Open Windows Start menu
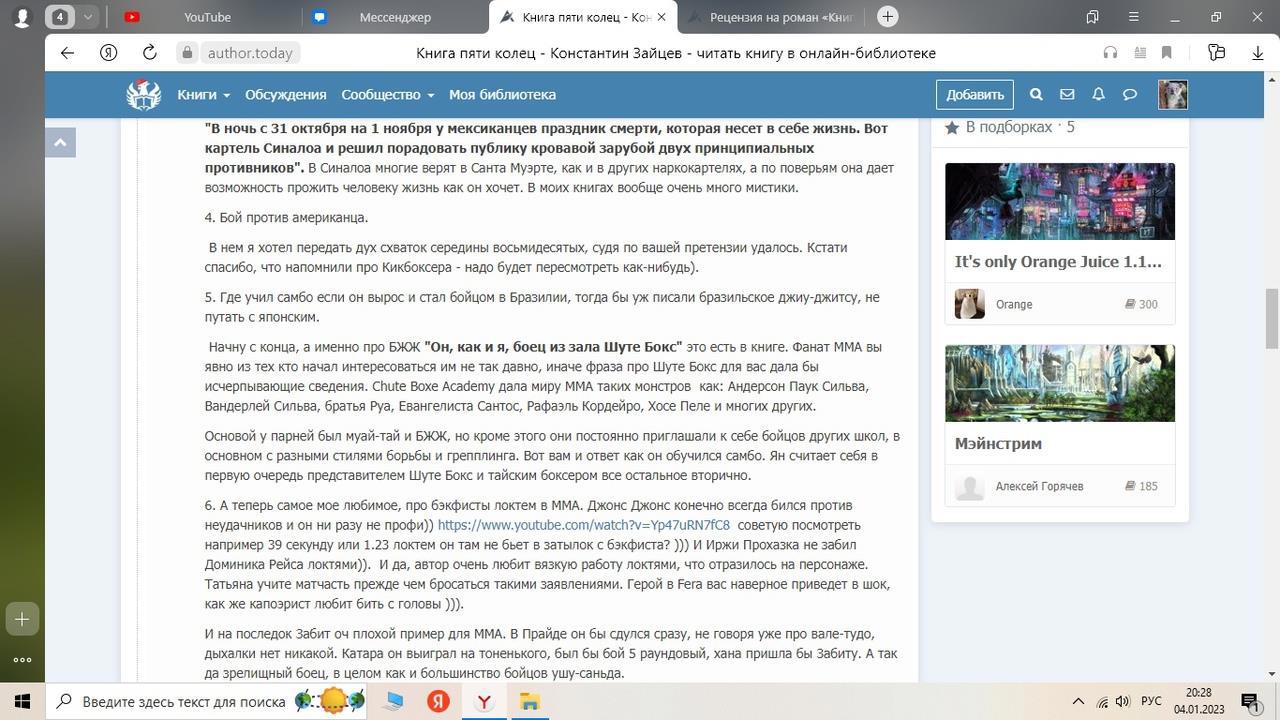 (x=22, y=702)
